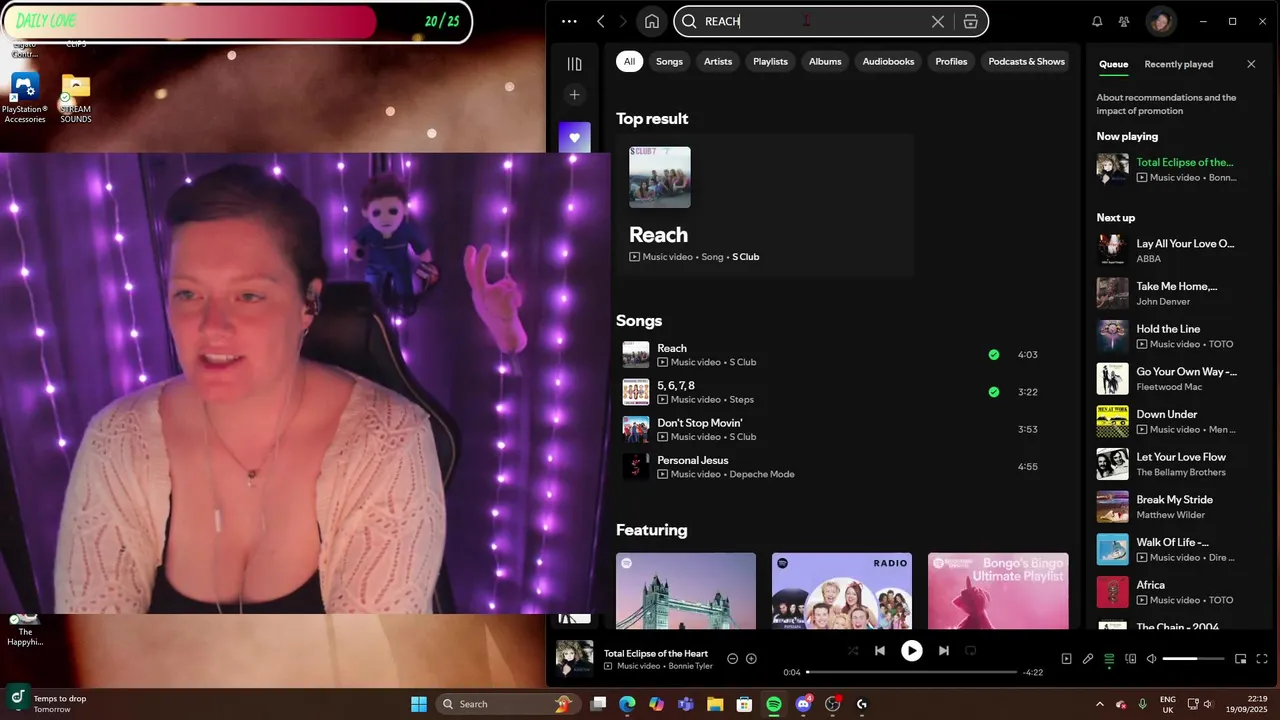The height and width of the screenshot is (720, 1280).
Task: Toggle repeat in the player bar
Action: click(x=970, y=651)
